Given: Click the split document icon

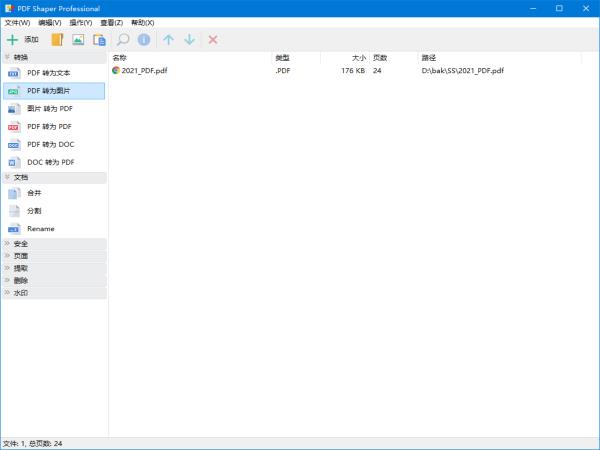Looking at the screenshot, I should tap(14, 211).
